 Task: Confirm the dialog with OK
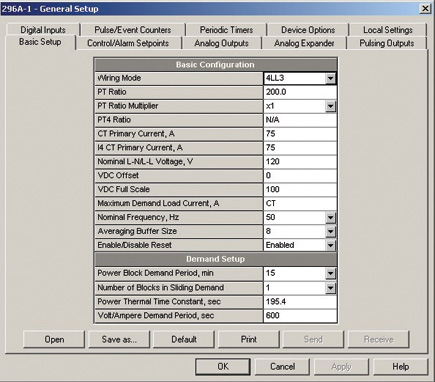coord(223,367)
